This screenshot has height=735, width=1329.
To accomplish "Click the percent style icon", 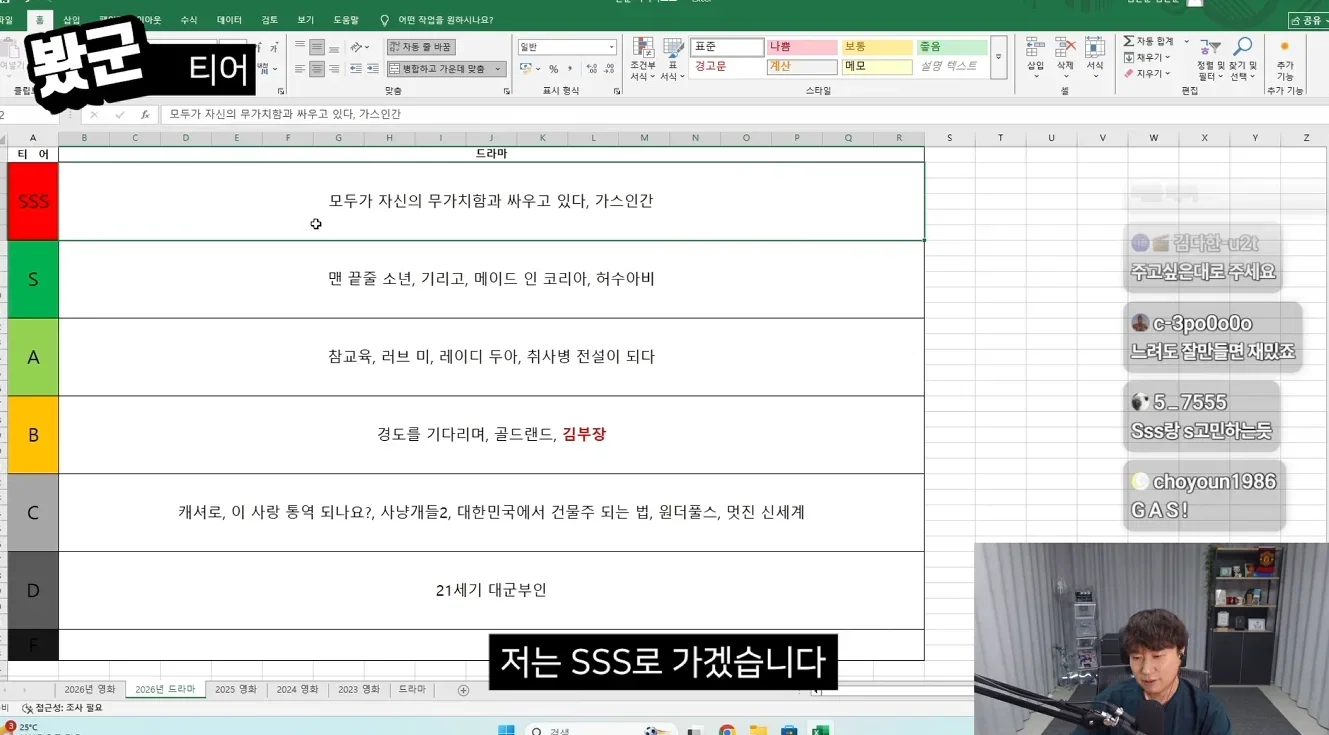I will [554, 69].
